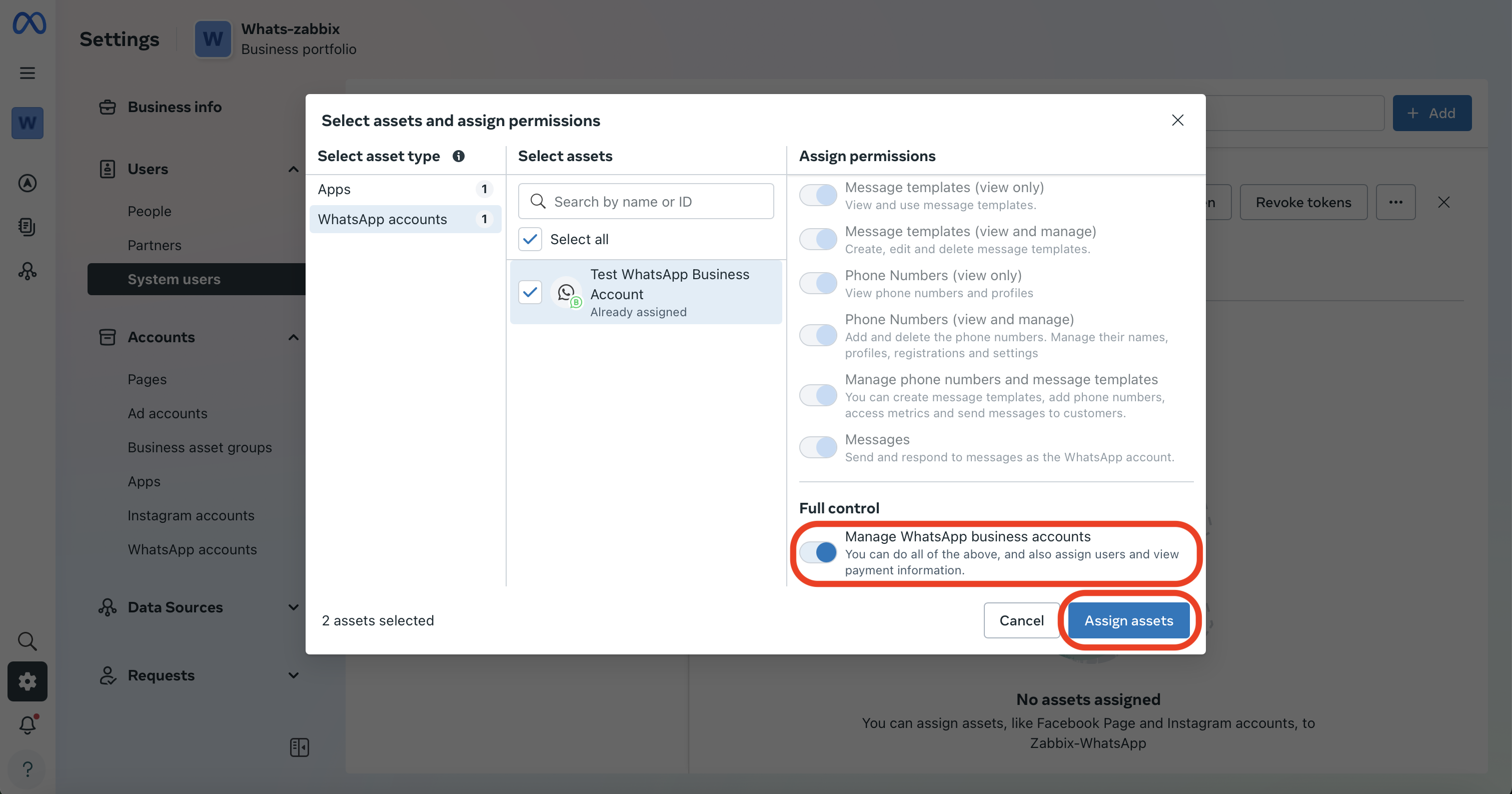The image size is (1512, 794).
Task: Toggle Message templates (view only) switch
Action: tap(818, 196)
